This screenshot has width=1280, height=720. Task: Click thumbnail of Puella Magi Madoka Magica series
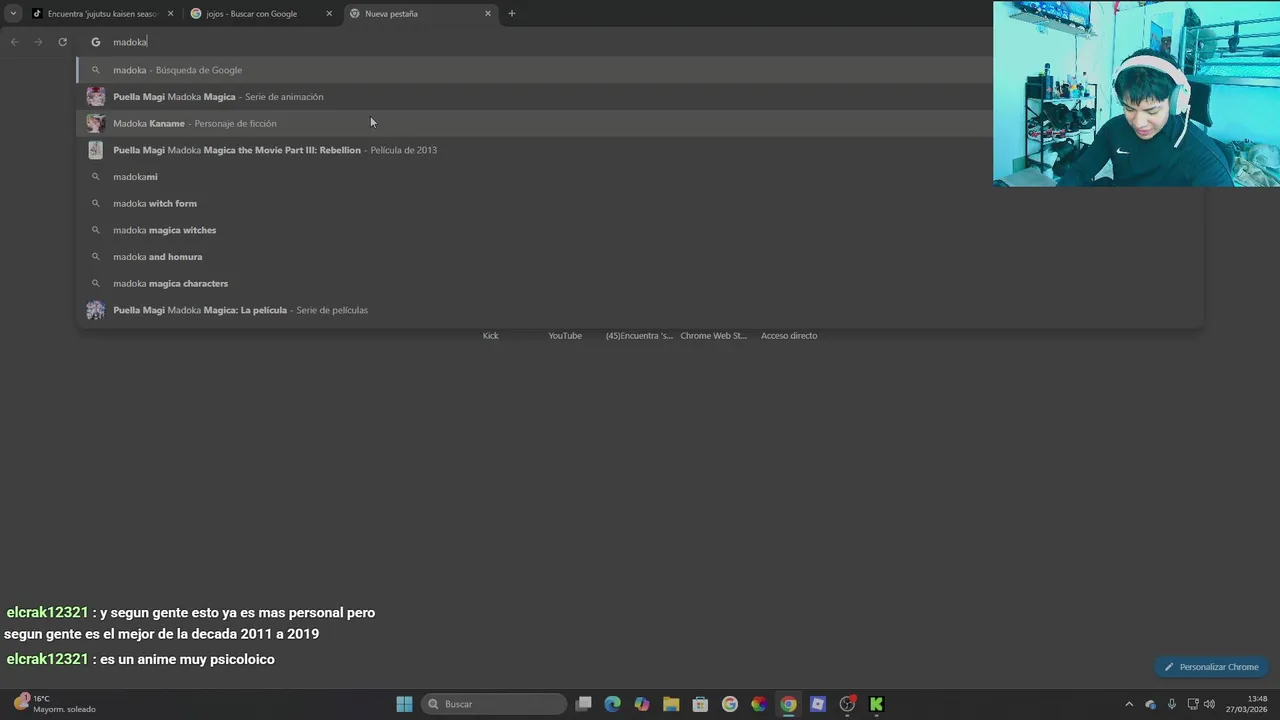click(x=95, y=97)
